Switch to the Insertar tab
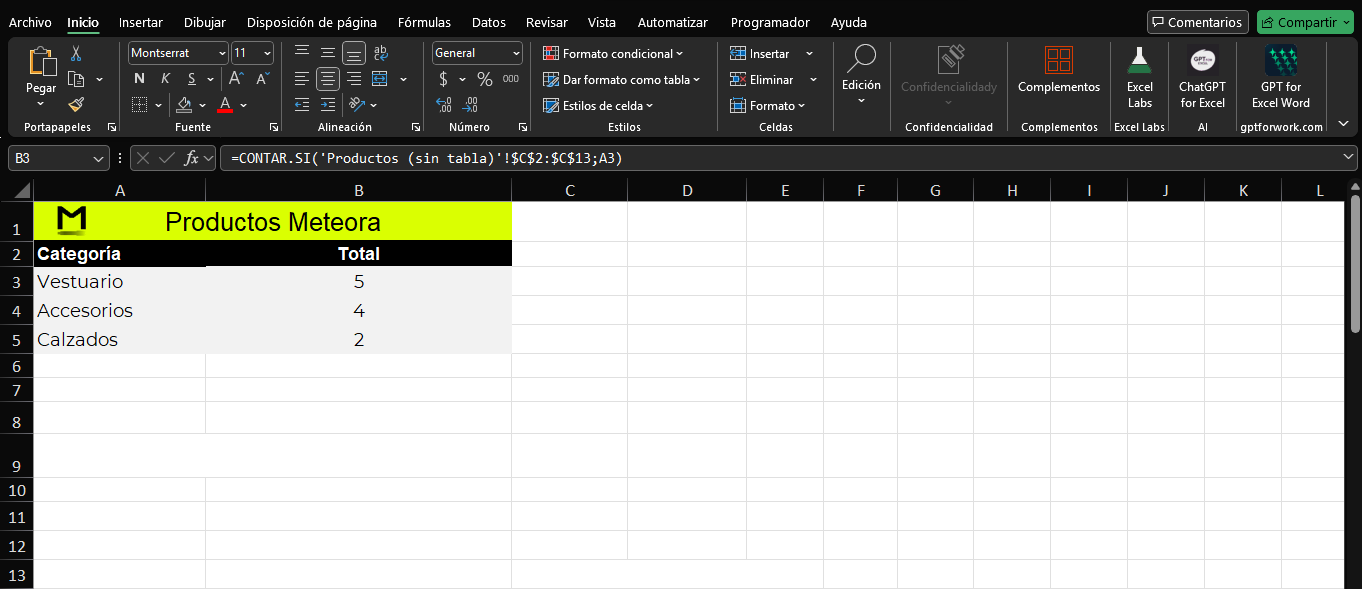This screenshot has height=589, width=1362. click(x=140, y=22)
